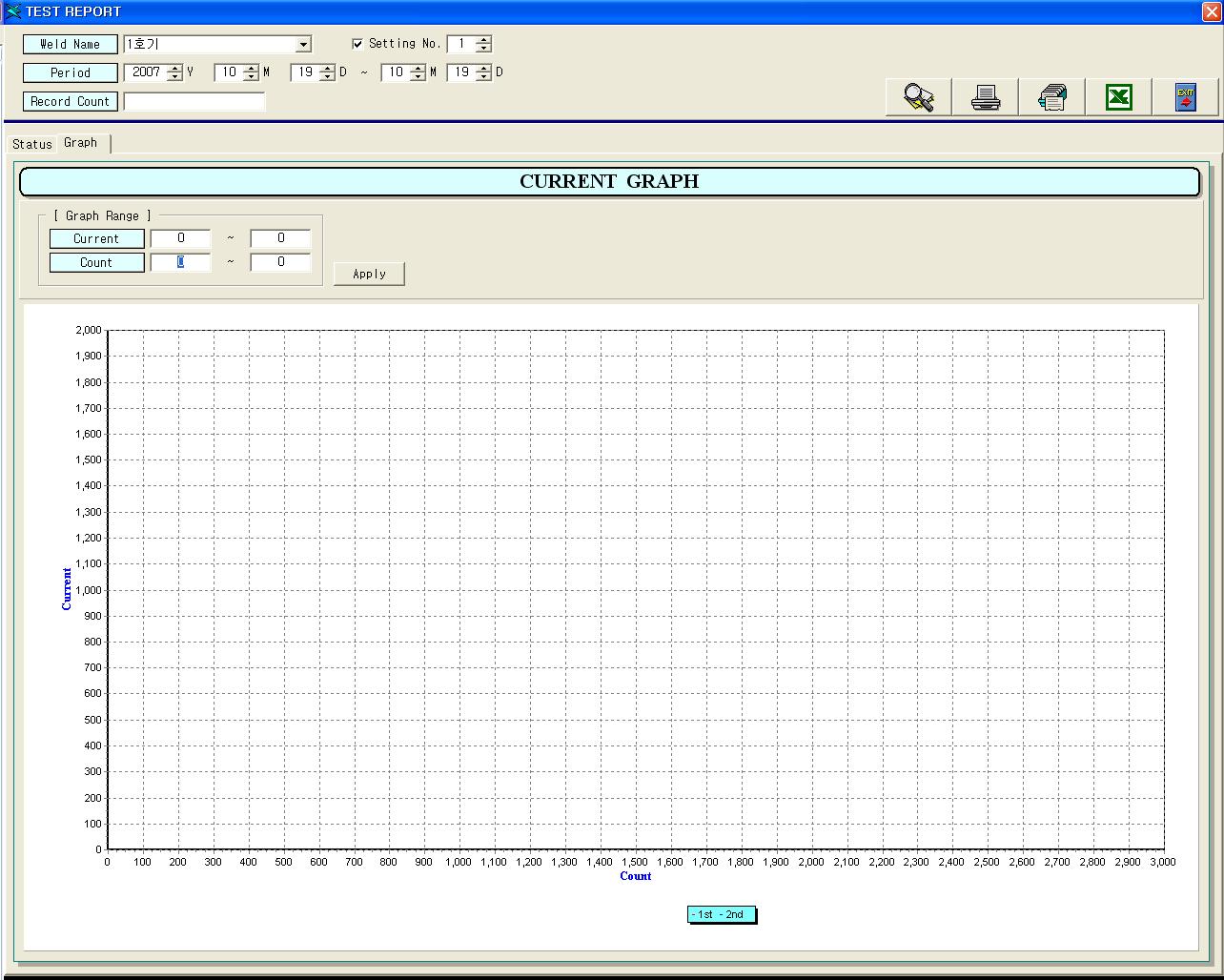Click the 1,500 x-axis tick label

tap(635, 862)
